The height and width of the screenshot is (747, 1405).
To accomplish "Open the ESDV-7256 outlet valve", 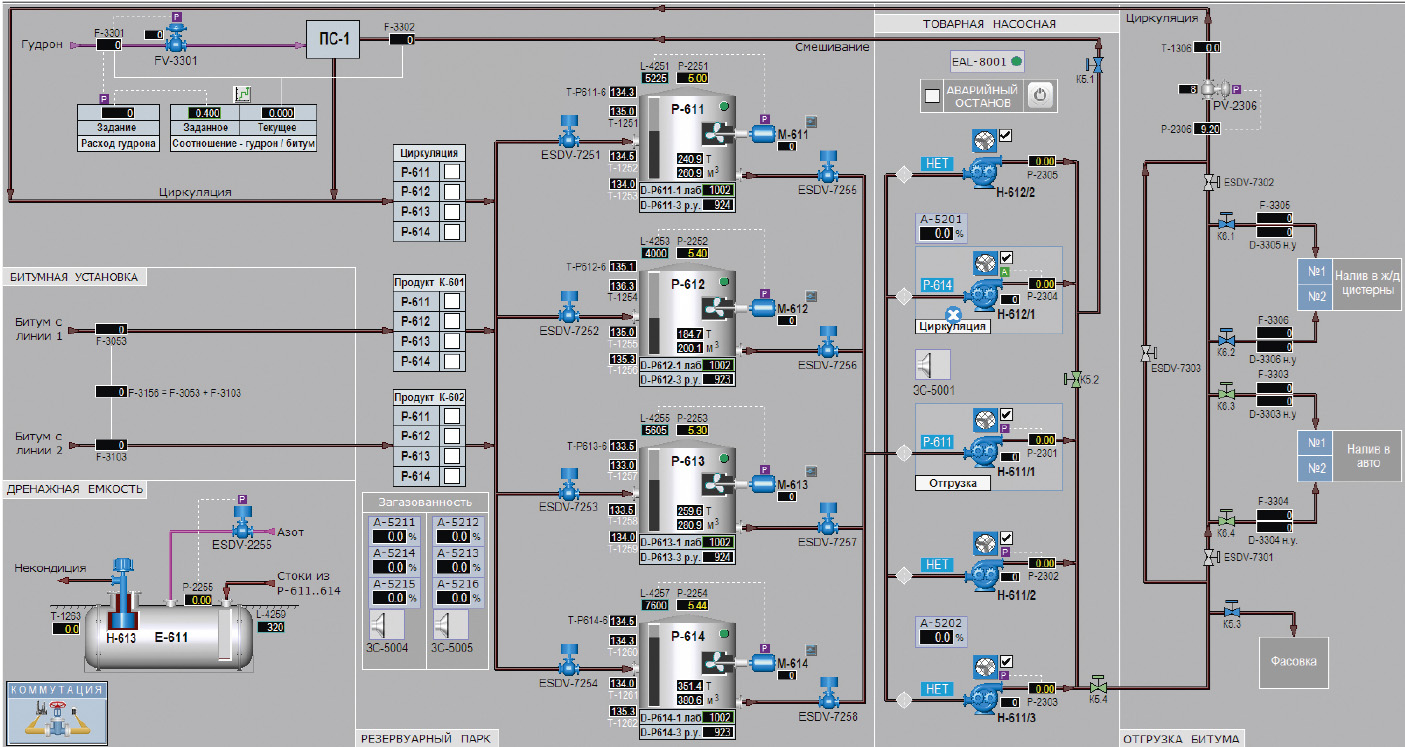I will click(827, 344).
